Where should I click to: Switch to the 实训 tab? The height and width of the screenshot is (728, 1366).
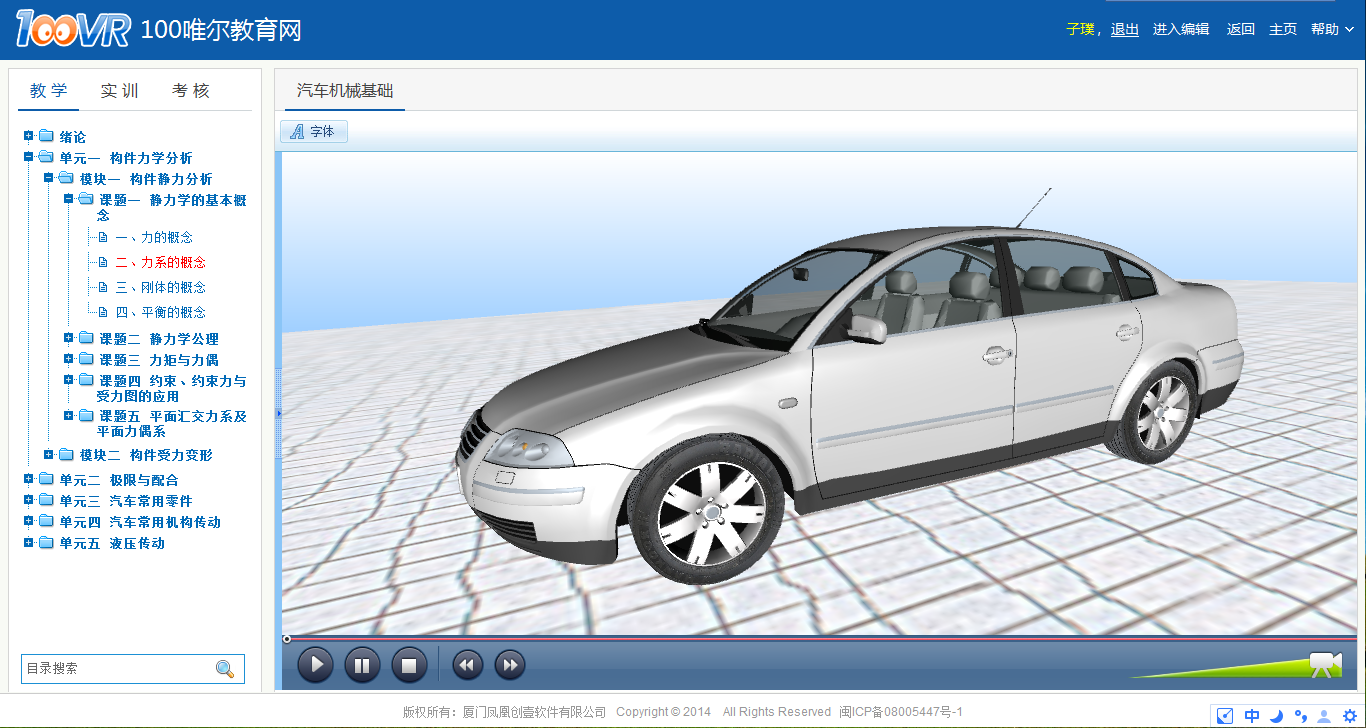(x=119, y=91)
